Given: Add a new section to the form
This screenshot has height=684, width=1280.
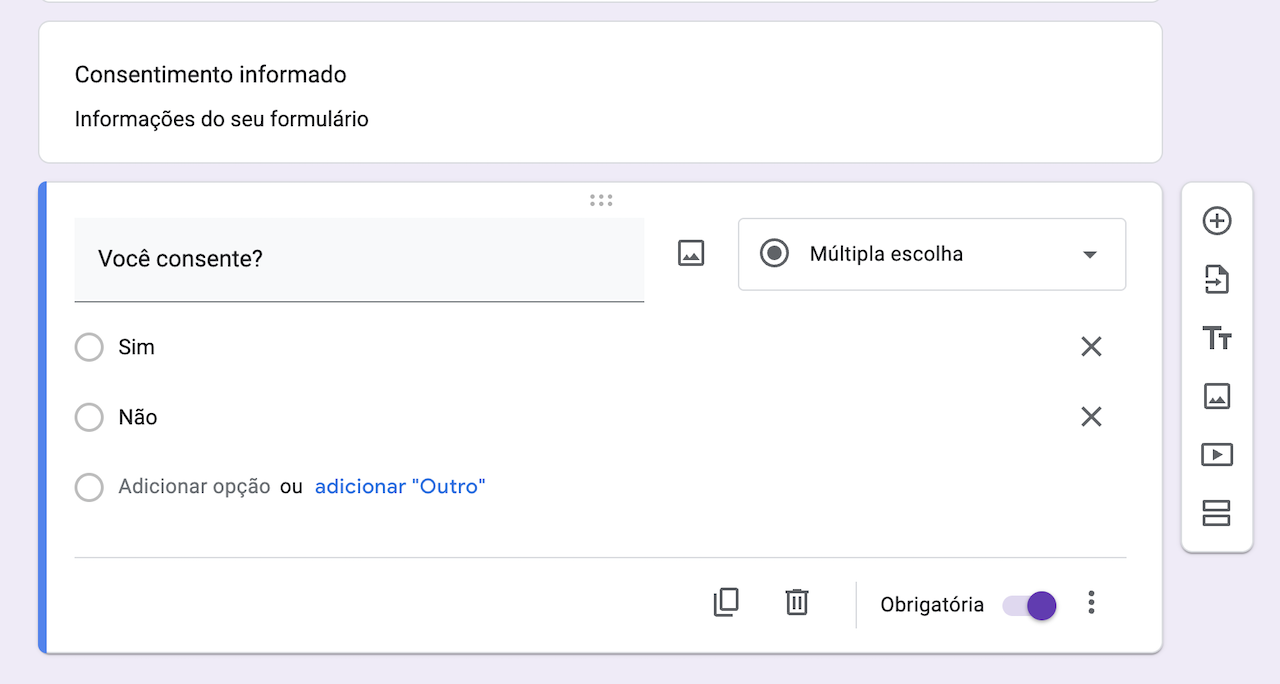Looking at the screenshot, I should (x=1216, y=514).
